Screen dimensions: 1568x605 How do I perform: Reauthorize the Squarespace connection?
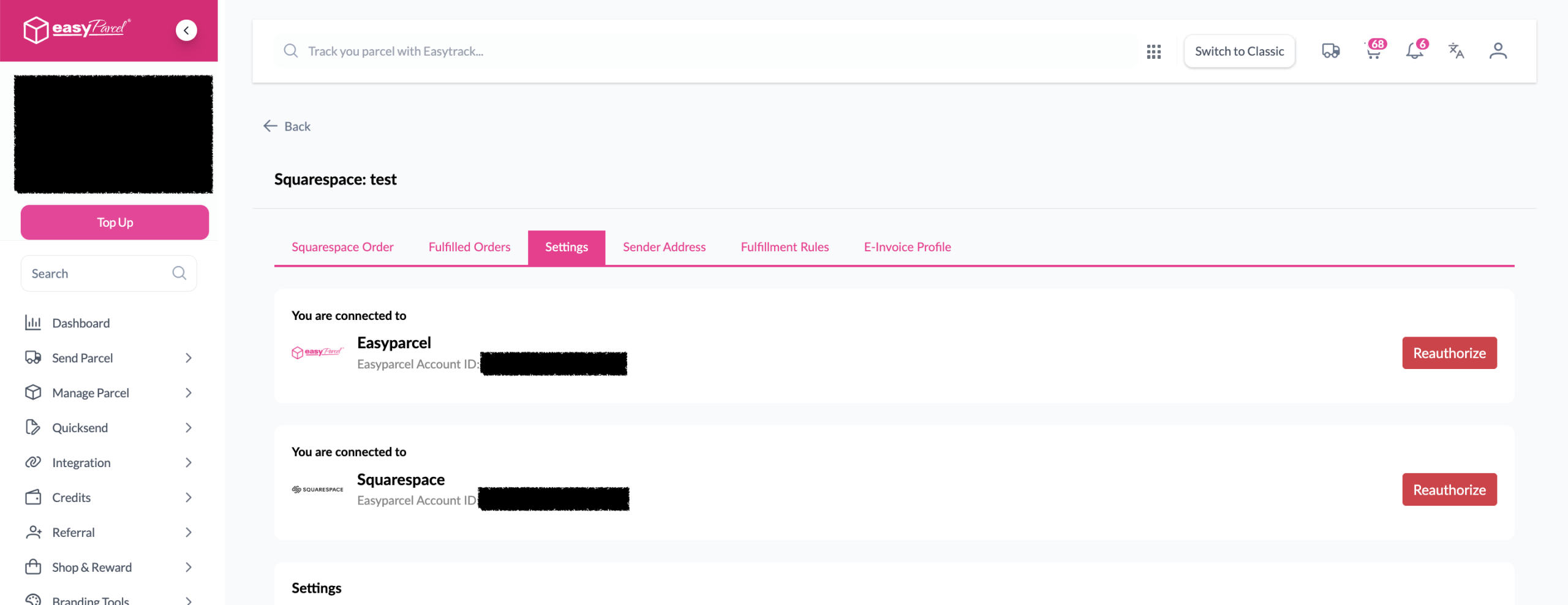coord(1449,490)
